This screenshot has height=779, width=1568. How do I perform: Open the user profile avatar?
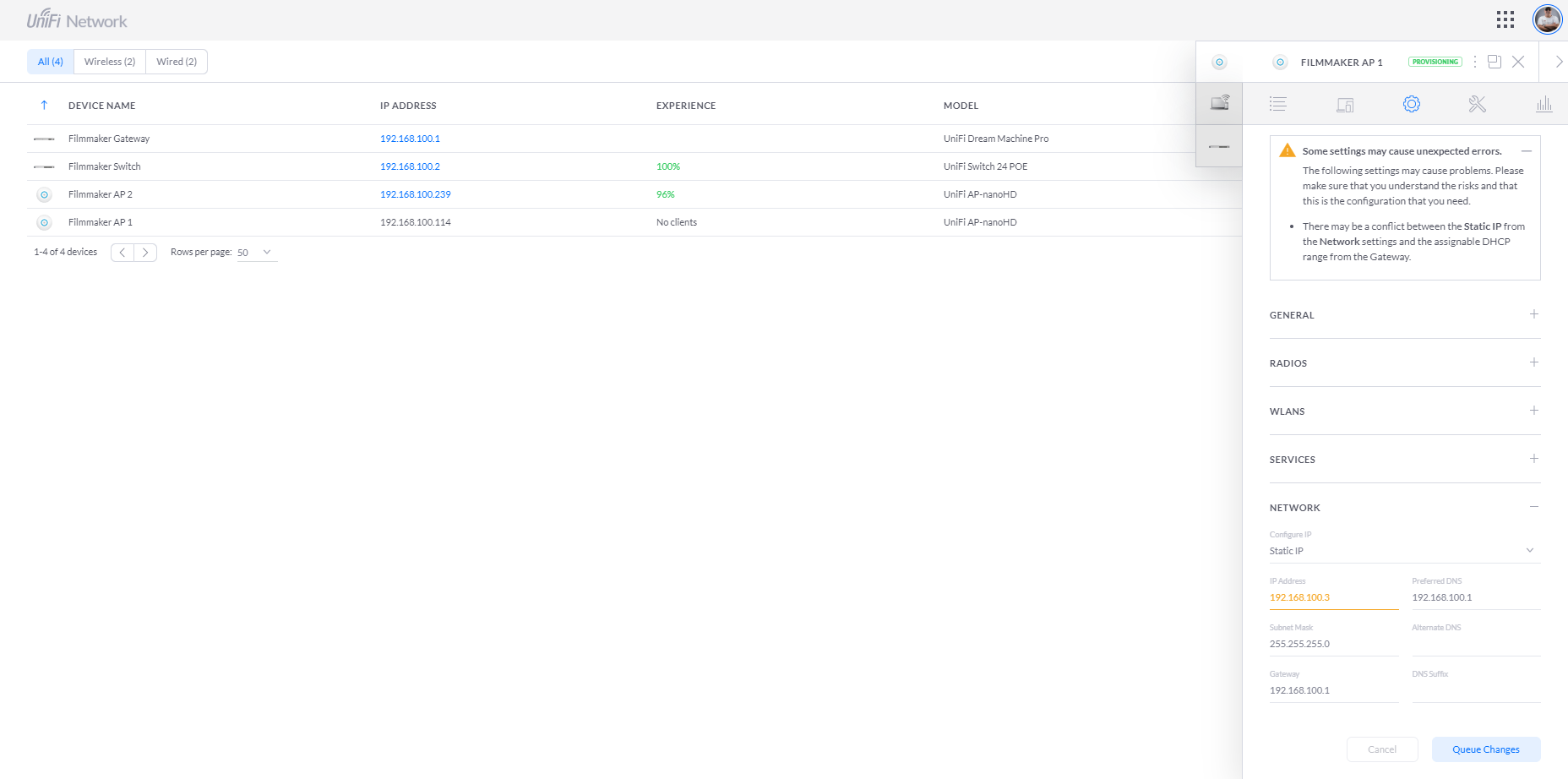coord(1548,19)
